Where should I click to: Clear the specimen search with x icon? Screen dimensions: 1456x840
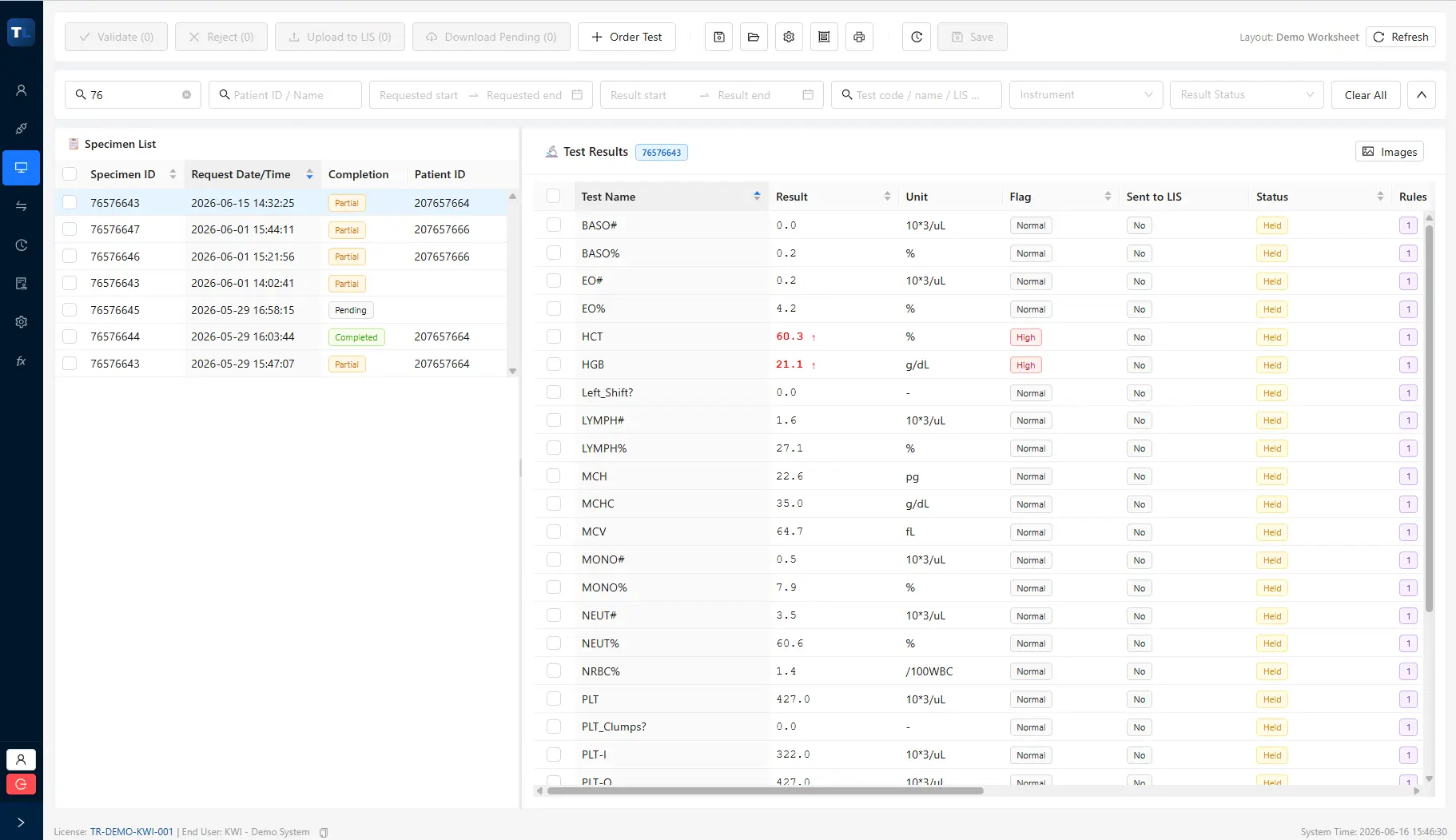pos(186,95)
